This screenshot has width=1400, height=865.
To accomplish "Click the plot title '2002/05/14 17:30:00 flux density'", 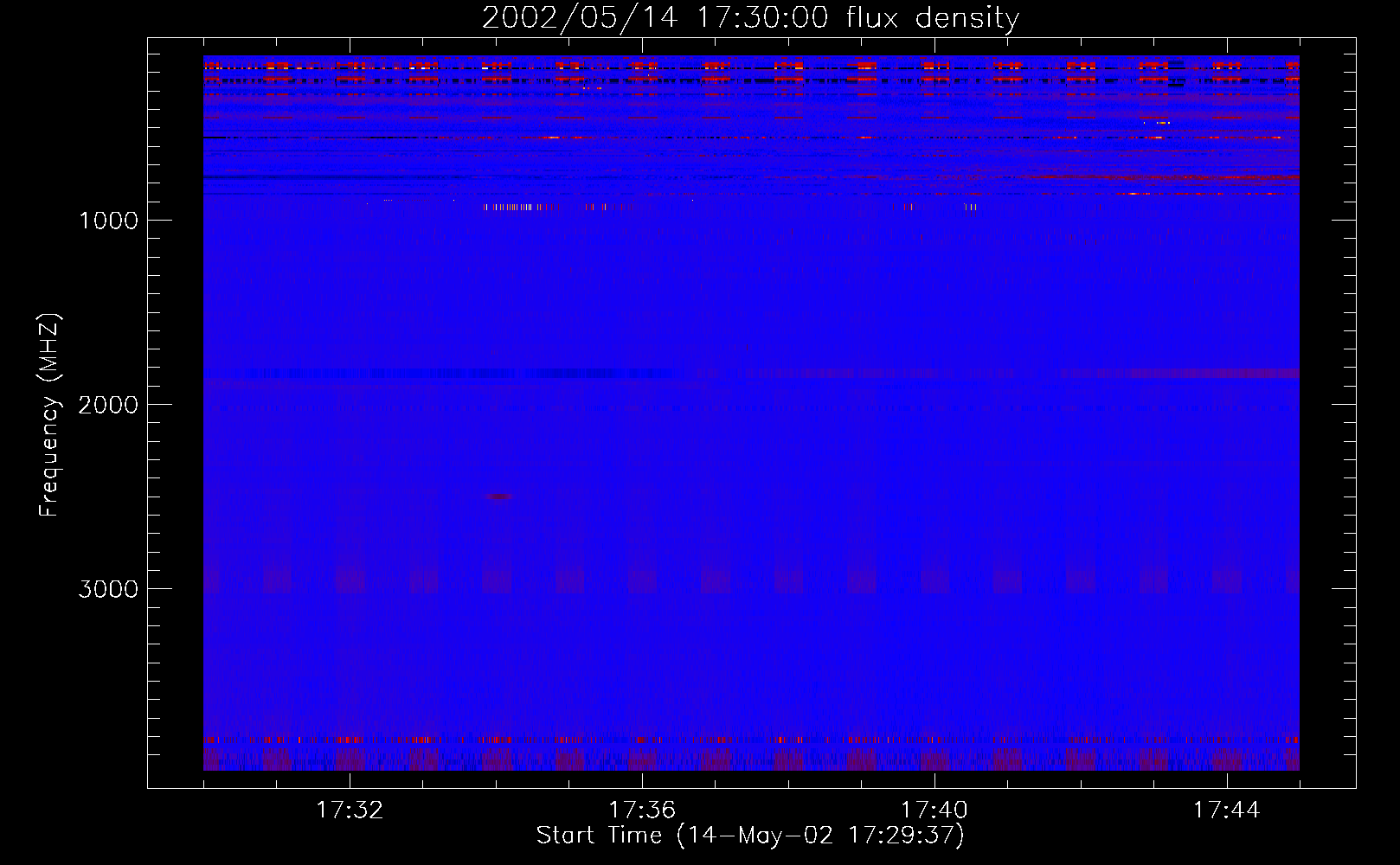I will click(750, 17).
